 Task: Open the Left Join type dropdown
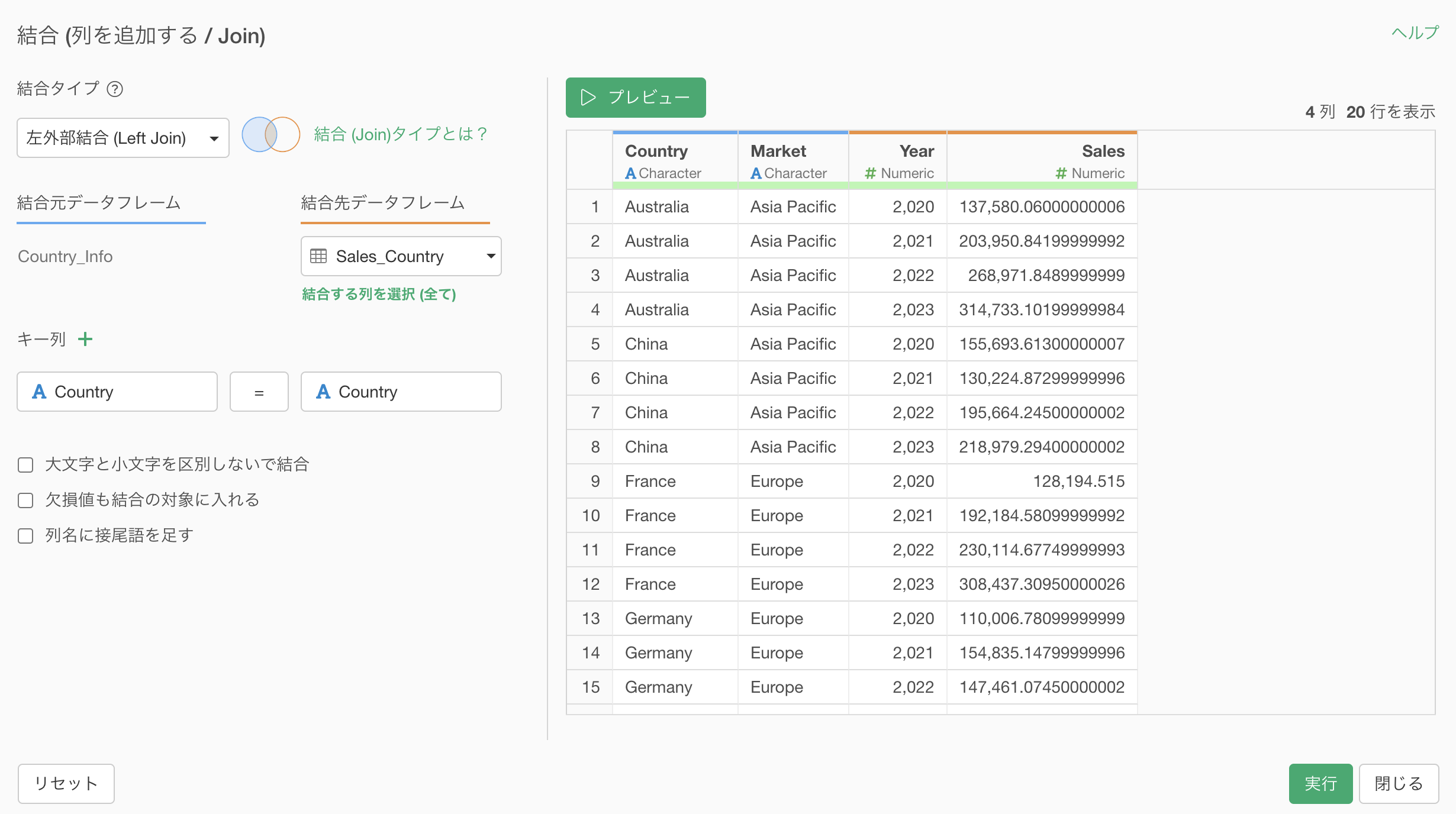(123, 138)
